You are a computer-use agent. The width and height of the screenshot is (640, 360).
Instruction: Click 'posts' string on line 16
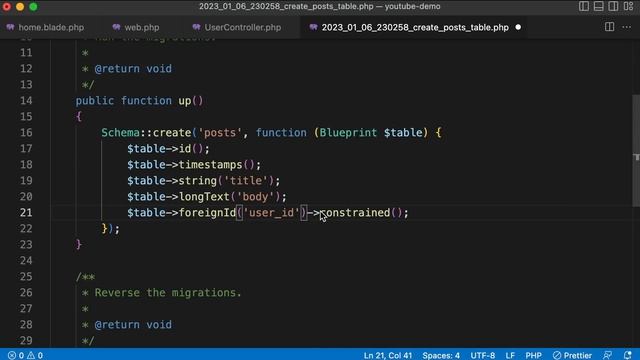pos(220,133)
